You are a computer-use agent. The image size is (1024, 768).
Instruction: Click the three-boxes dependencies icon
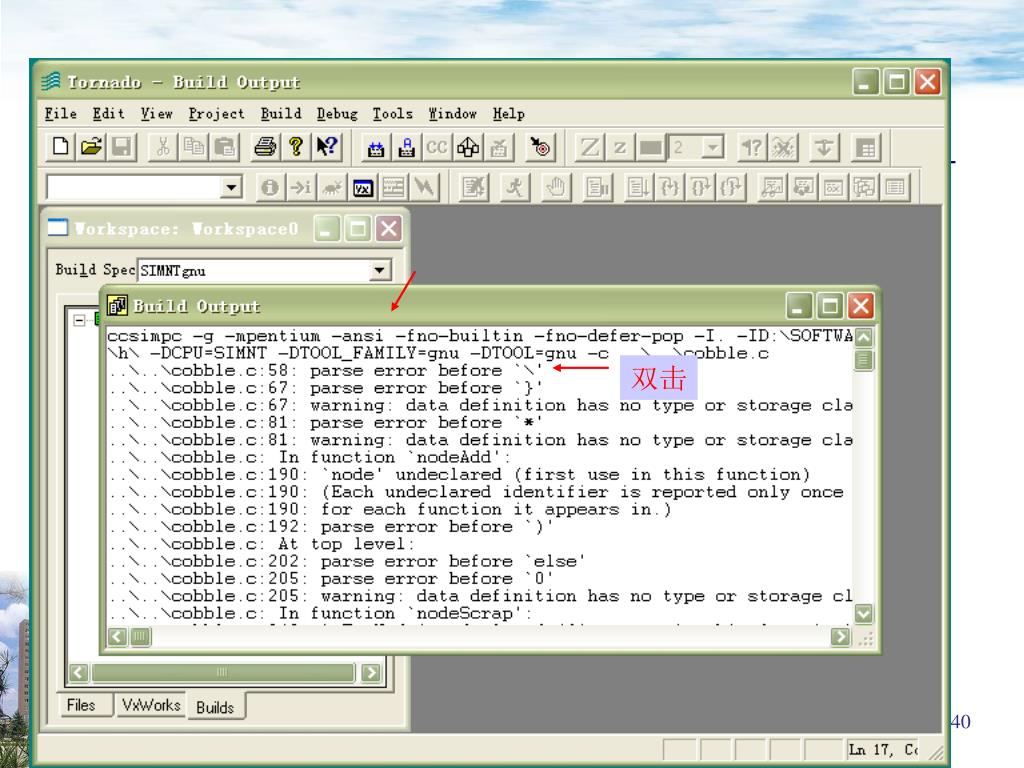tap(468, 148)
